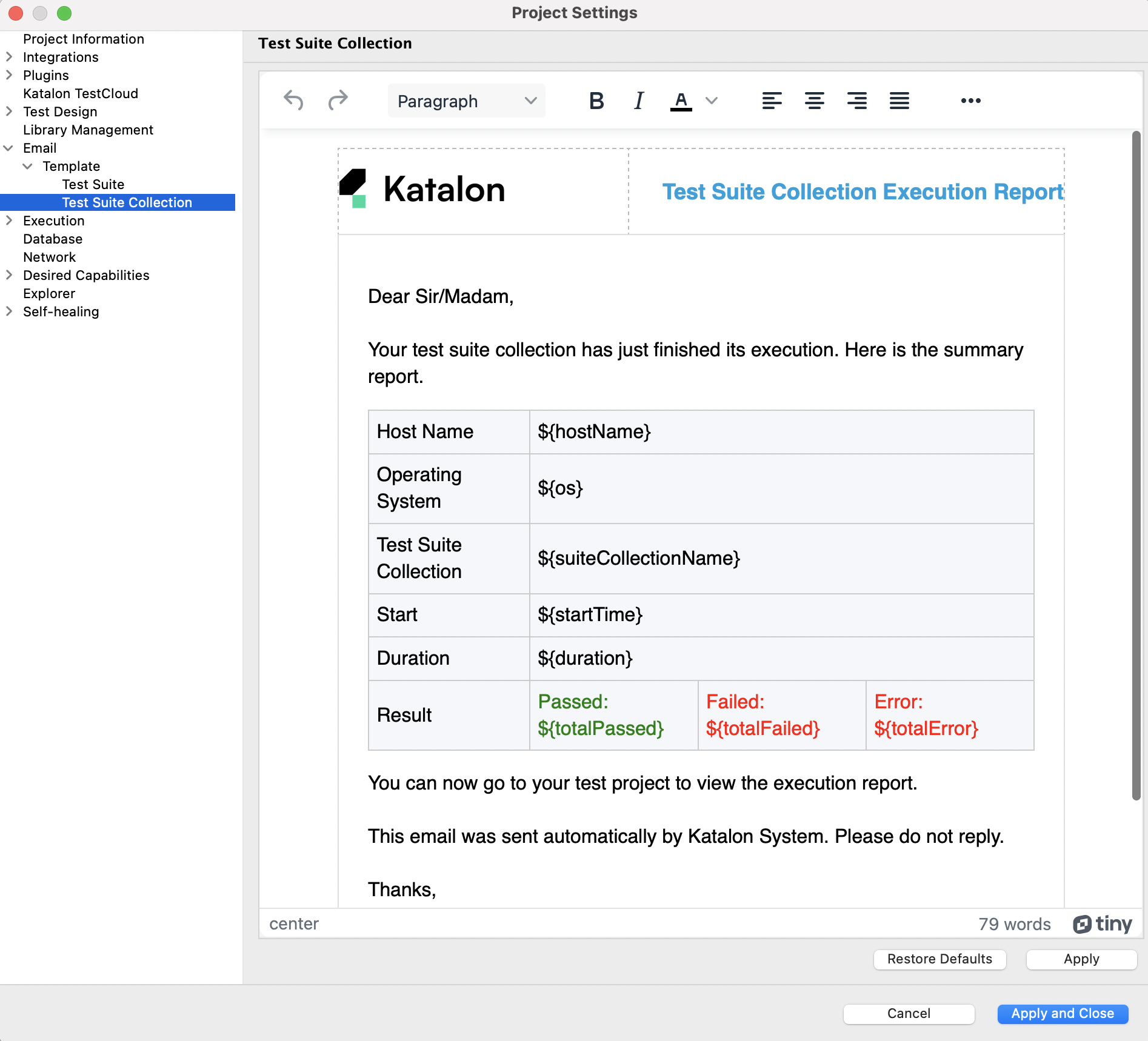Click the Operating System label cell

click(x=449, y=488)
